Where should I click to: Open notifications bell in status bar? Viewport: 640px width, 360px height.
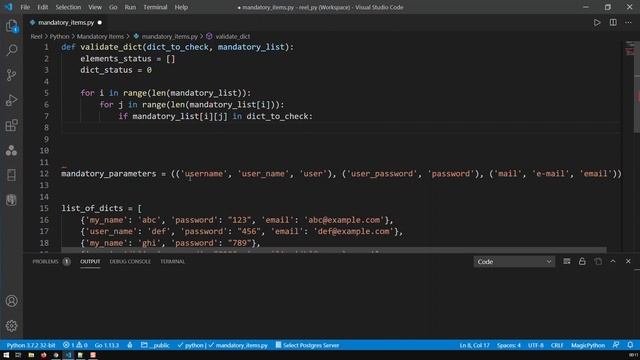(x=630, y=345)
